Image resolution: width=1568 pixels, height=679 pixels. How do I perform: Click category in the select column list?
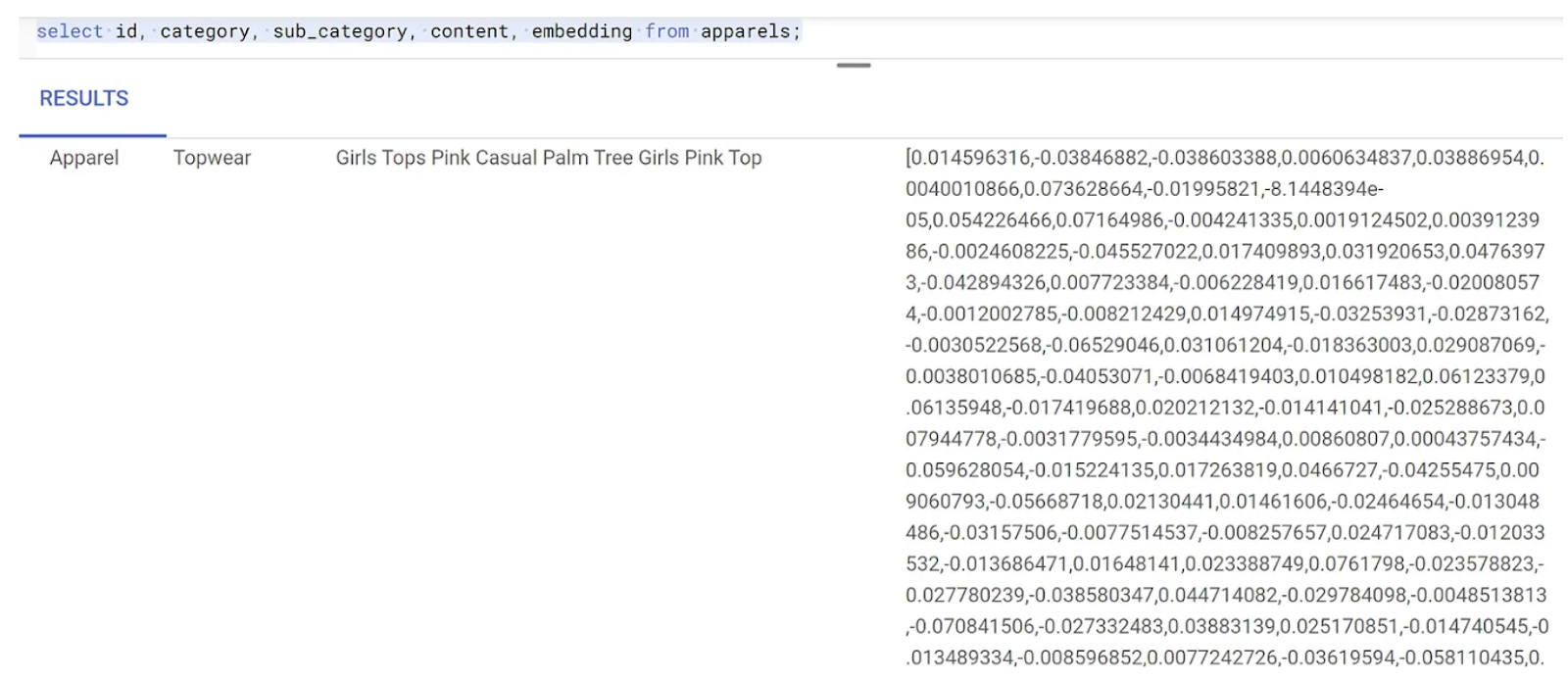[x=205, y=31]
